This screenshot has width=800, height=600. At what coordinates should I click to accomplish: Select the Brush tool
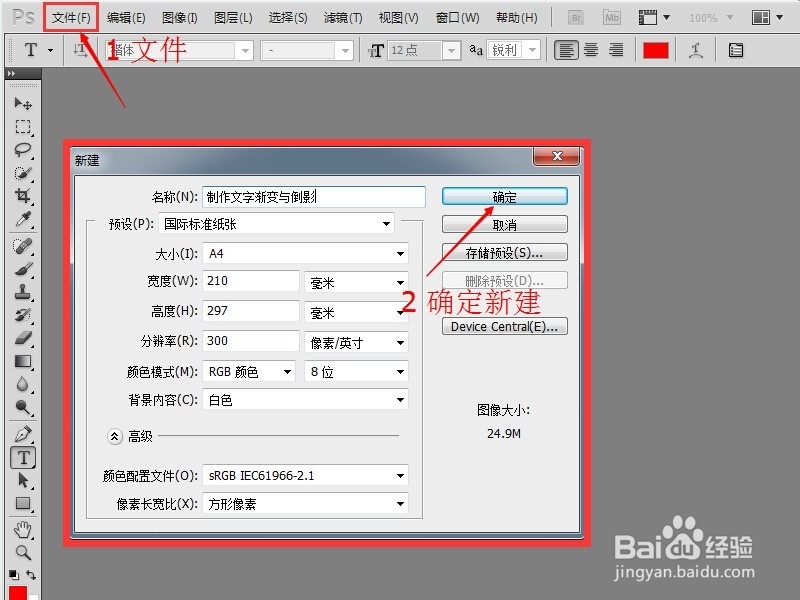pos(24,269)
